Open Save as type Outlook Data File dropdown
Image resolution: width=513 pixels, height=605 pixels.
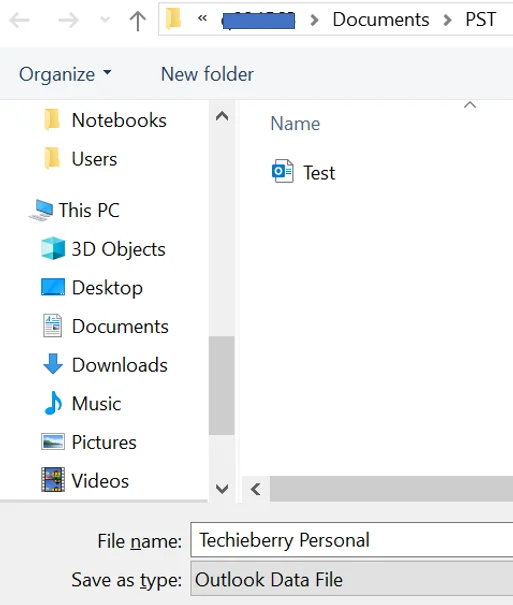pos(352,579)
